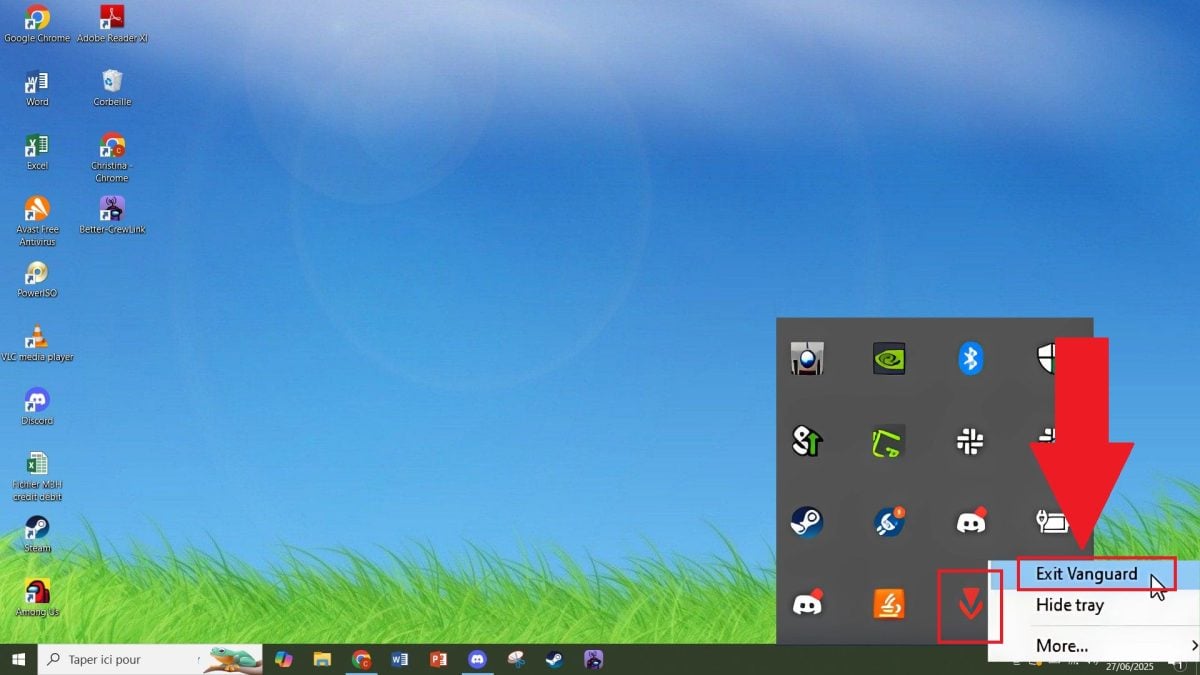Click the red Vanguard tray icon
1200x675 pixels.
tap(970, 605)
